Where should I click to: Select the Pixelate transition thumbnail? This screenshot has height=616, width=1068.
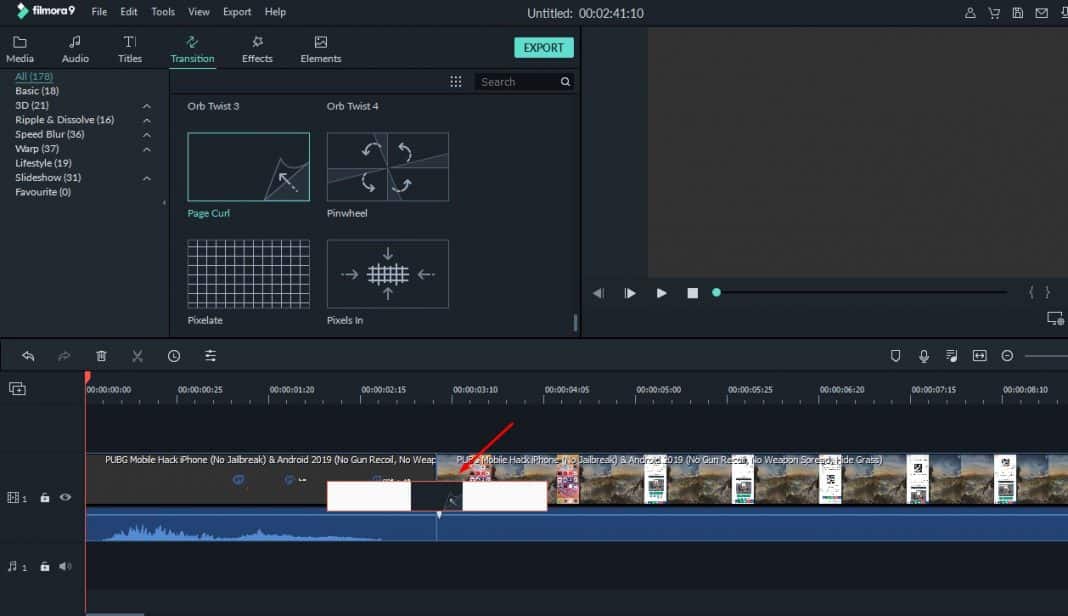249,274
